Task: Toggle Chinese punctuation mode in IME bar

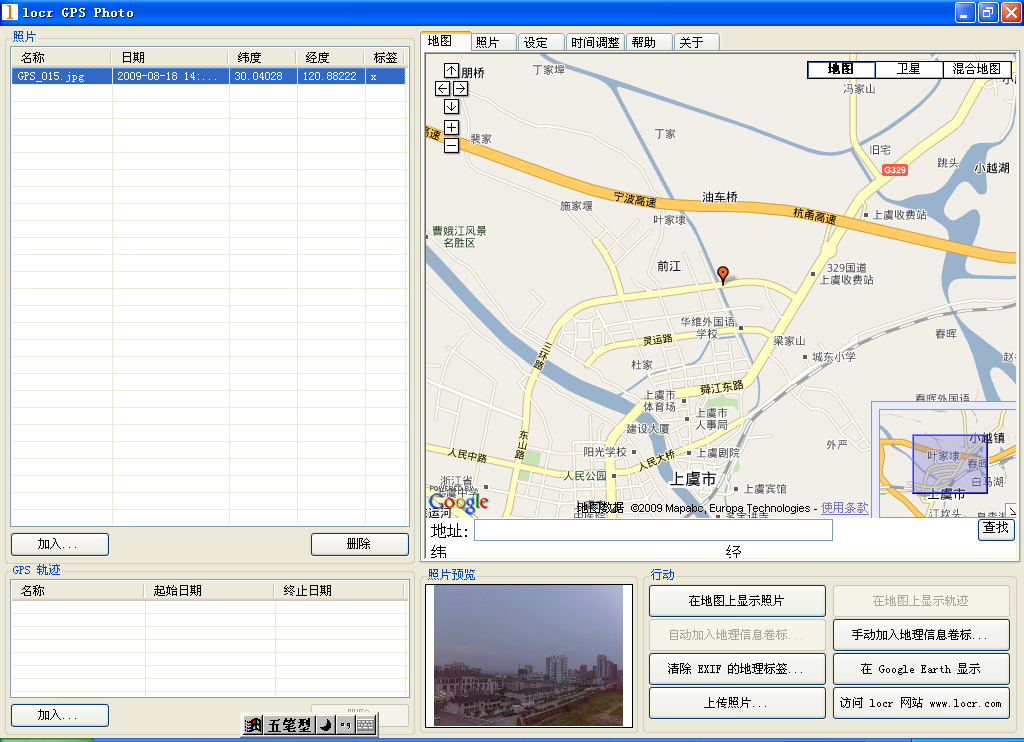Action: (345, 724)
